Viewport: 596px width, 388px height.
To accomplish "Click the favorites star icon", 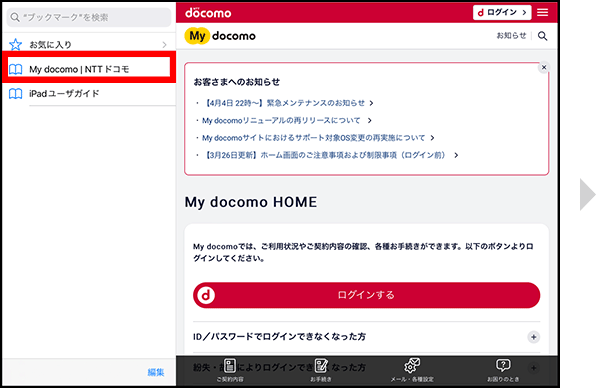I will (16, 44).
